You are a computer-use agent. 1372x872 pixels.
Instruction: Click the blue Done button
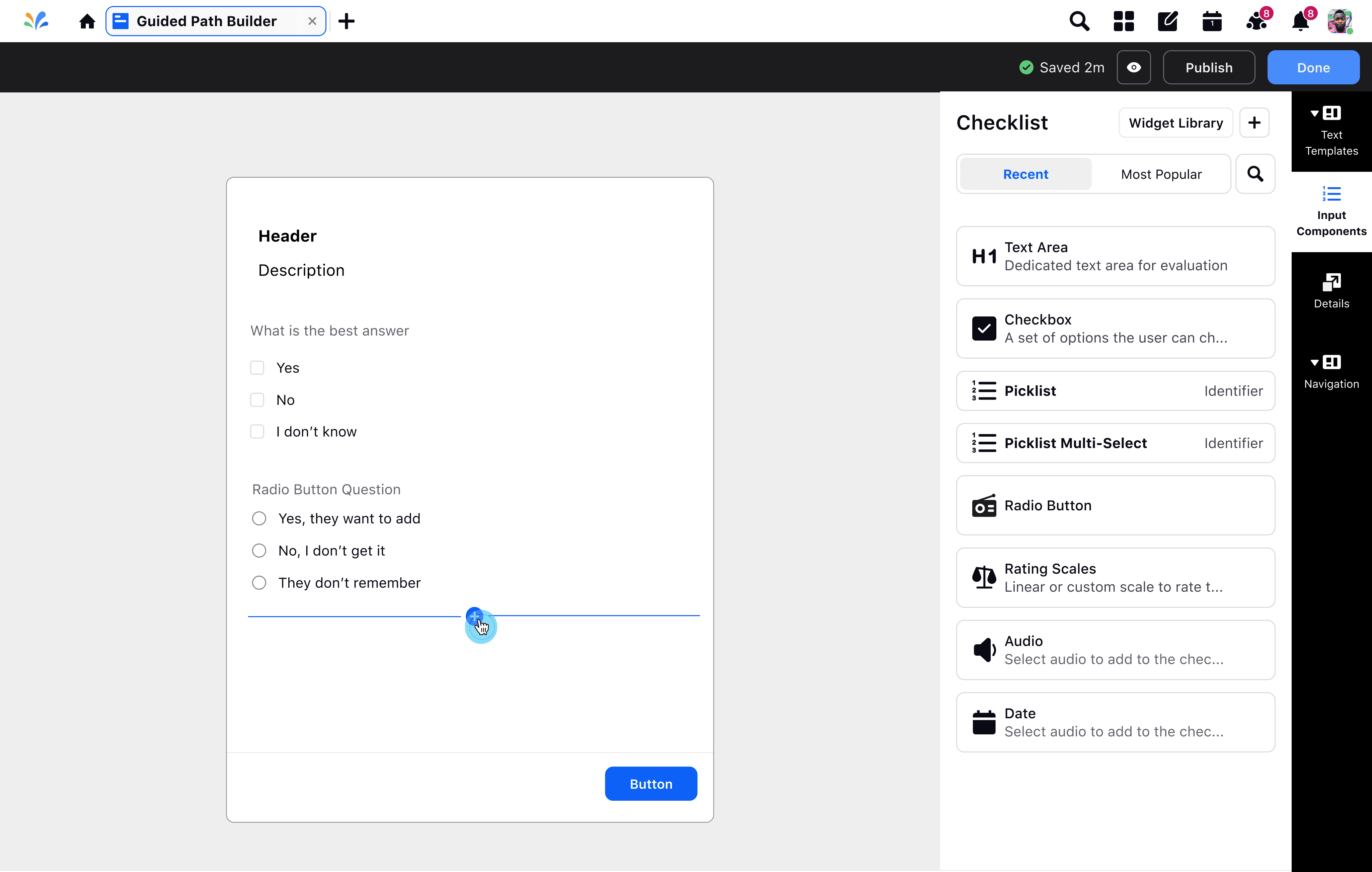coord(1313,67)
